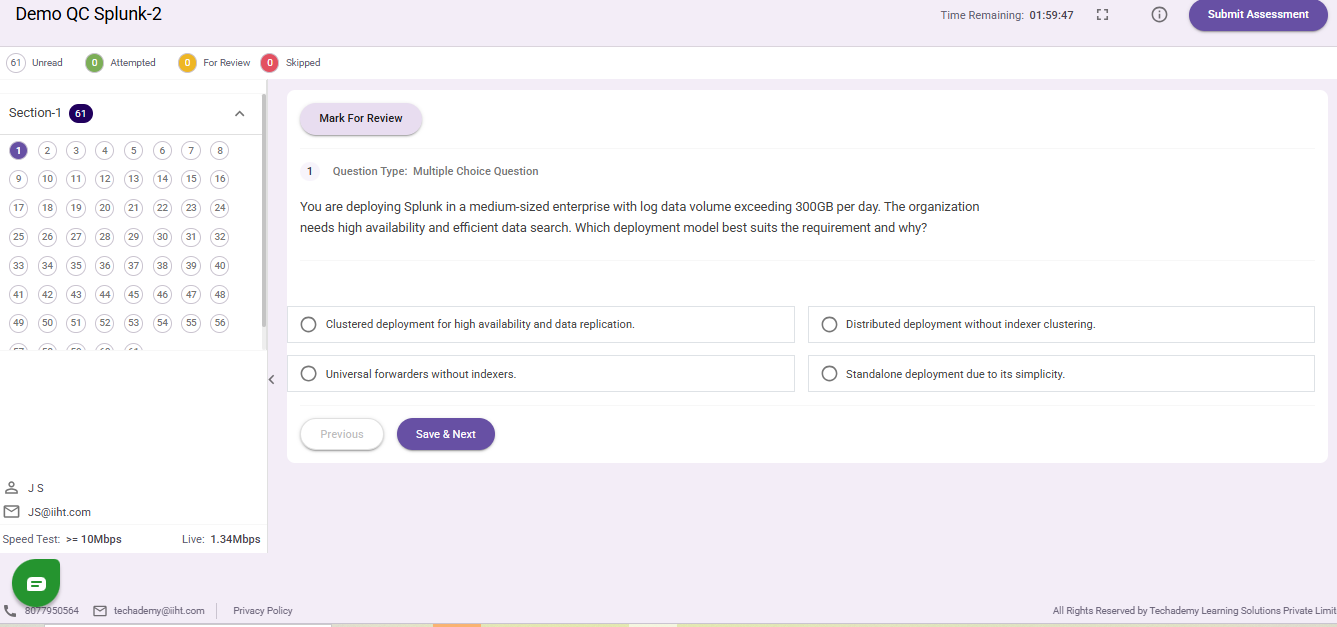Collapse the Section-1 question list
This screenshot has height=627, width=1337.
240,113
